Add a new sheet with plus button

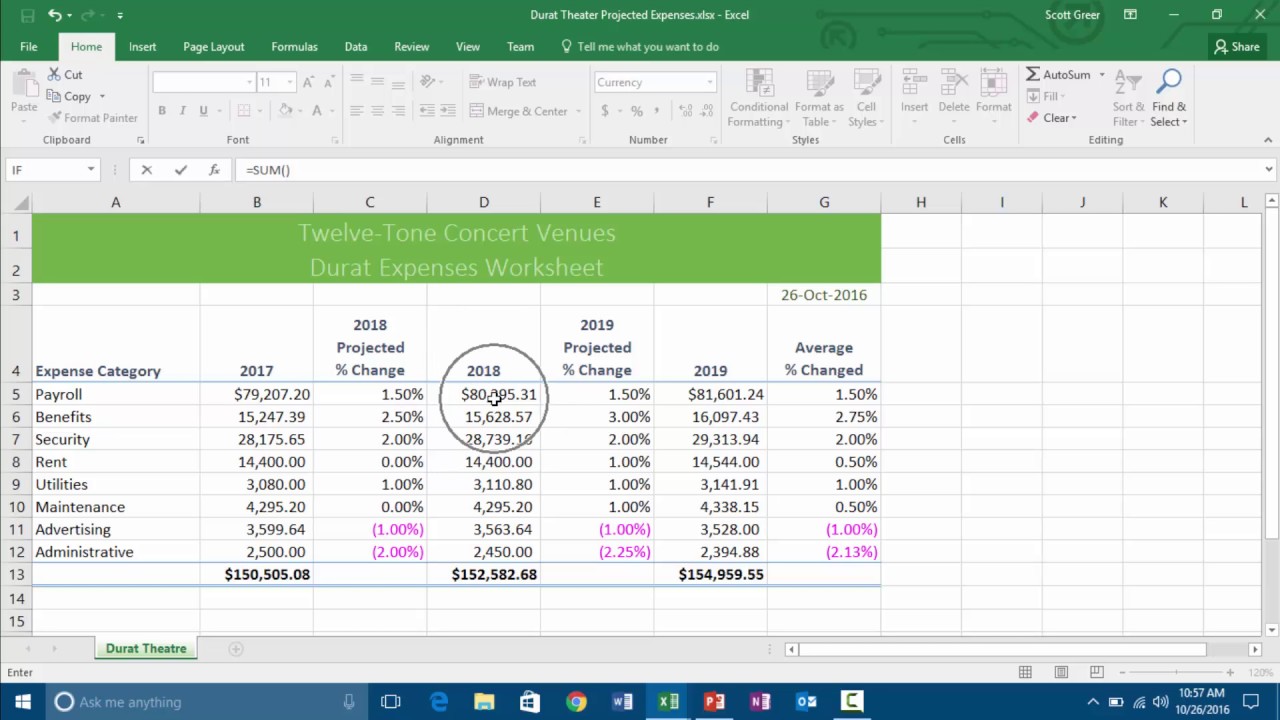coord(236,649)
